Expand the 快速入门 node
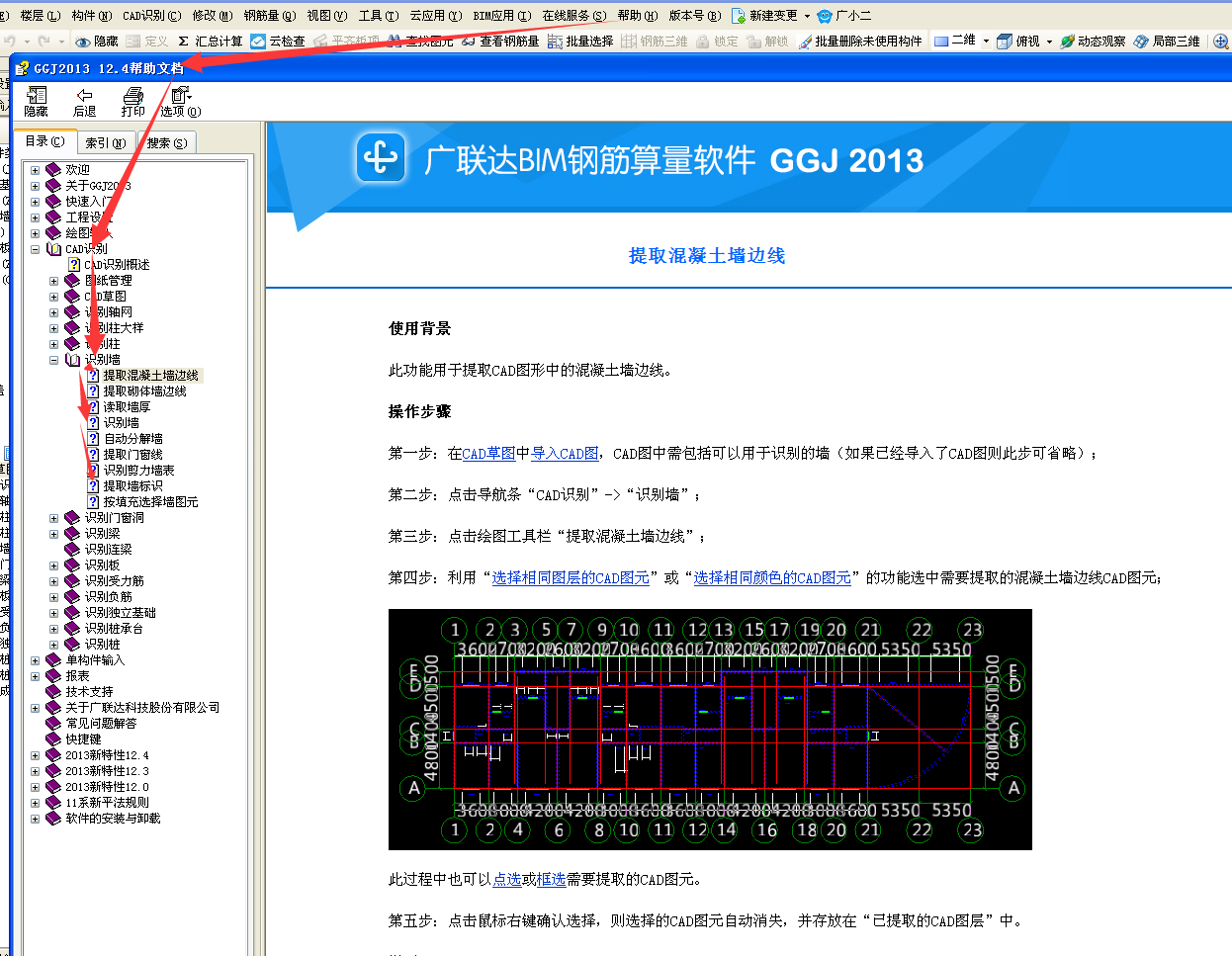Image resolution: width=1232 pixels, height=956 pixels. (x=36, y=202)
